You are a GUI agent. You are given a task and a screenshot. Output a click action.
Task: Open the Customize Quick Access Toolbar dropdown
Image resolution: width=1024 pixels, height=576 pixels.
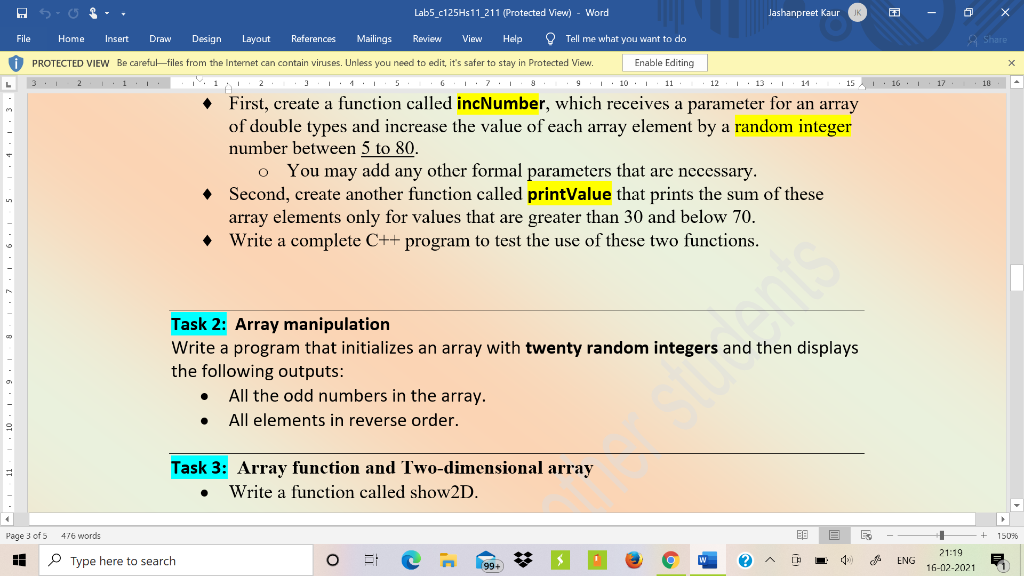[x=122, y=12]
